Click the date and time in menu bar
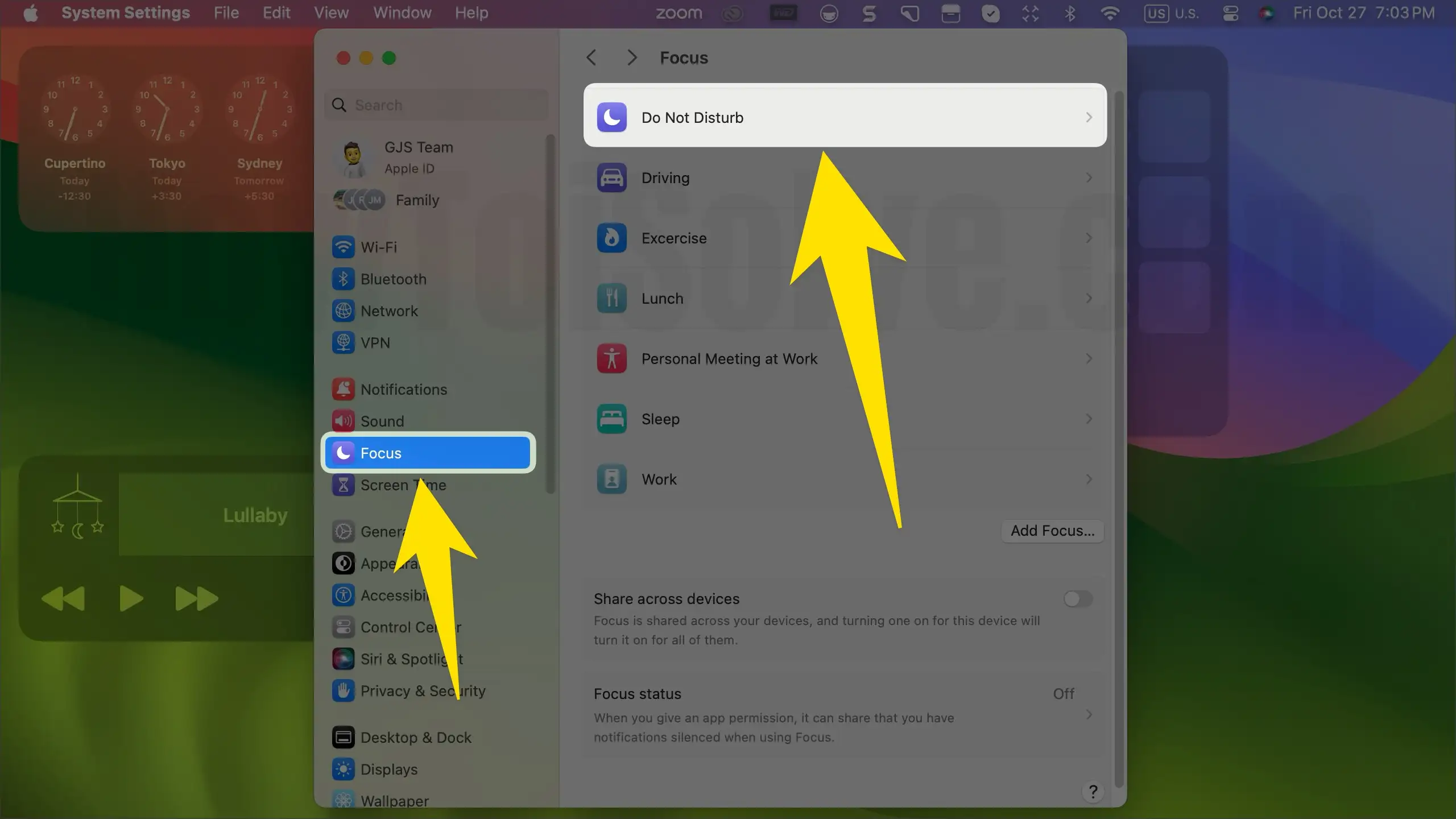Screen dimensions: 1456x819 click(1364, 13)
